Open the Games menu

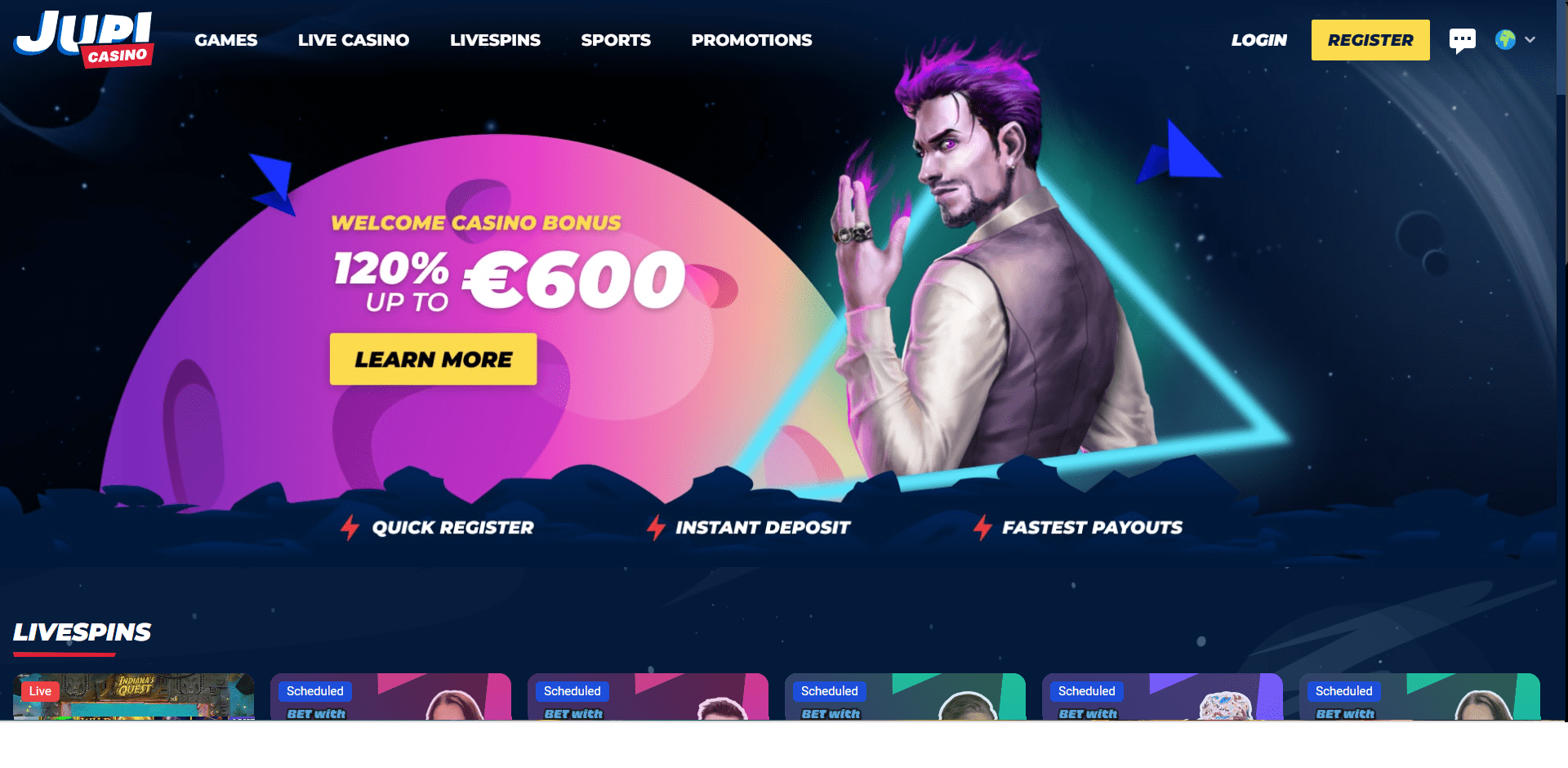click(x=226, y=40)
